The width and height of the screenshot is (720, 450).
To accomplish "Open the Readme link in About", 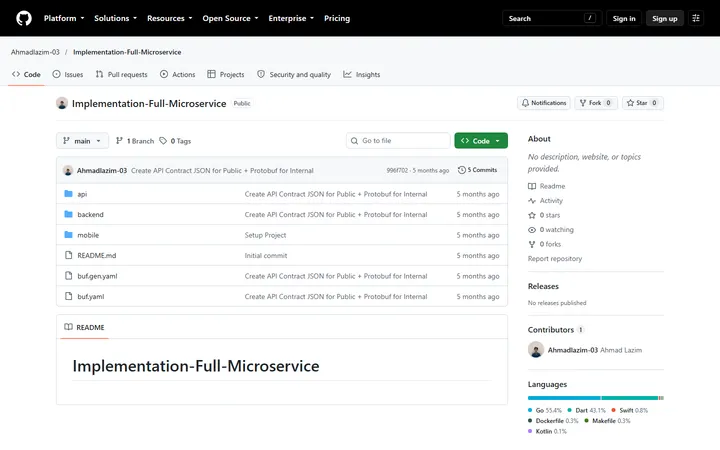I will point(546,186).
